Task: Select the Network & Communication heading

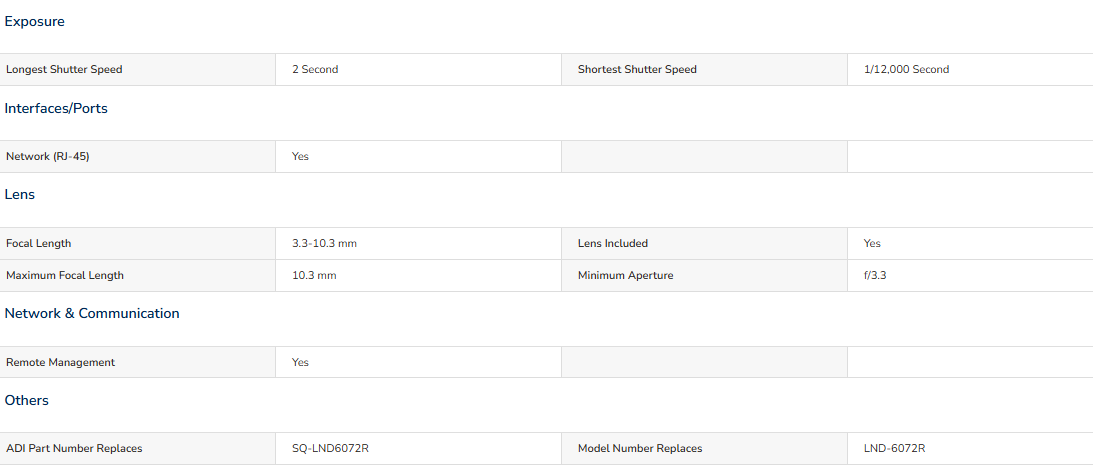Action: [92, 314]
